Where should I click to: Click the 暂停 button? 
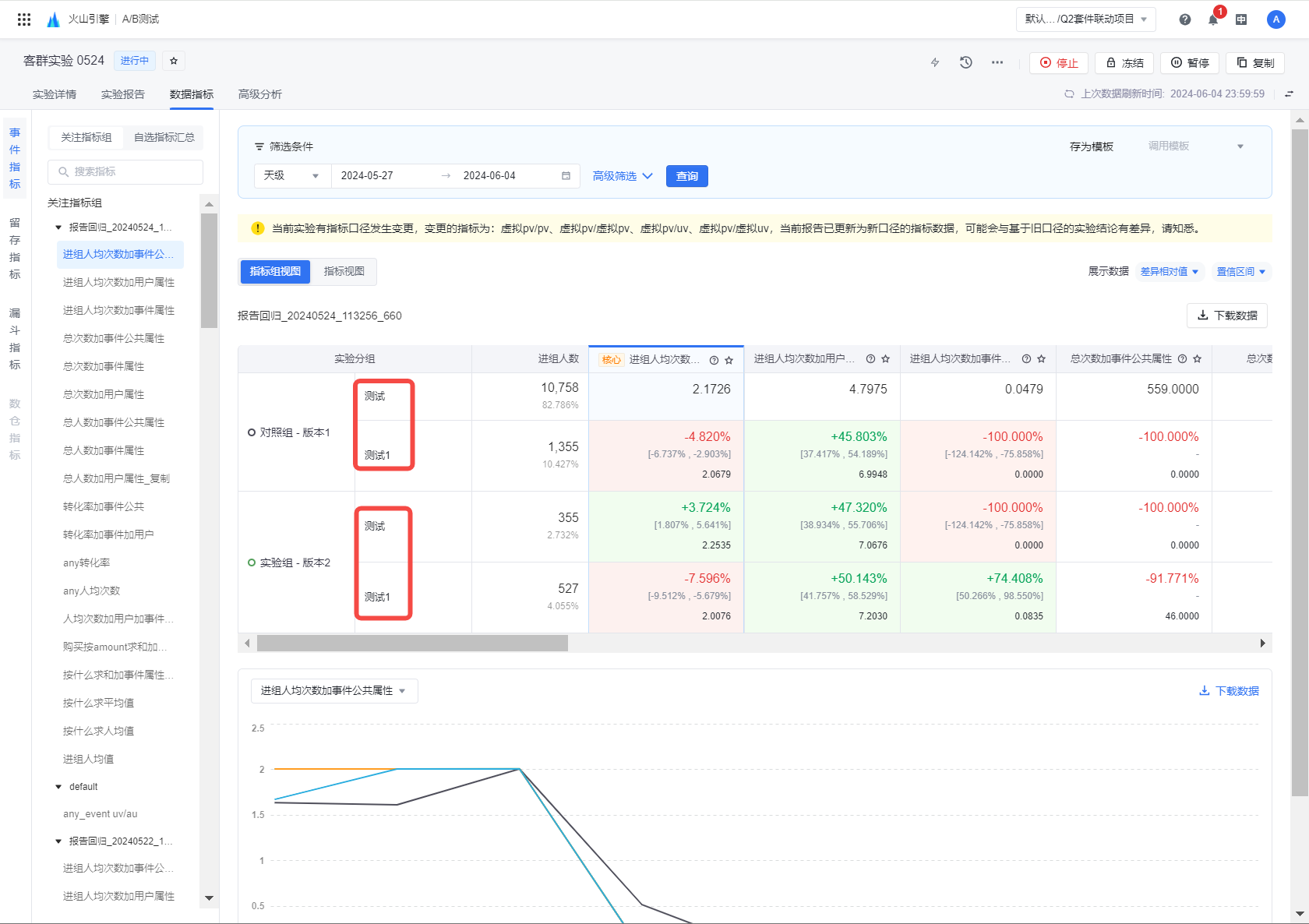pos(1190,63)
